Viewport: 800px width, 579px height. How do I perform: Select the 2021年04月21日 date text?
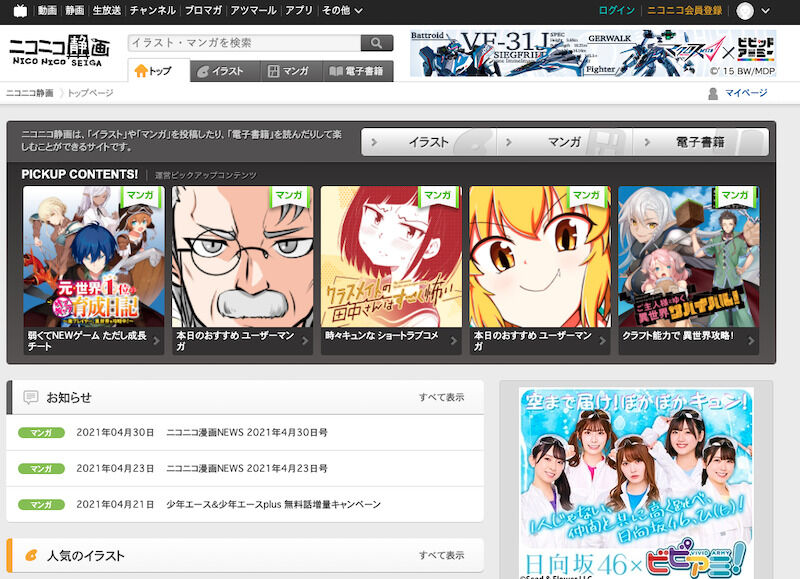[x=115, y=505]
